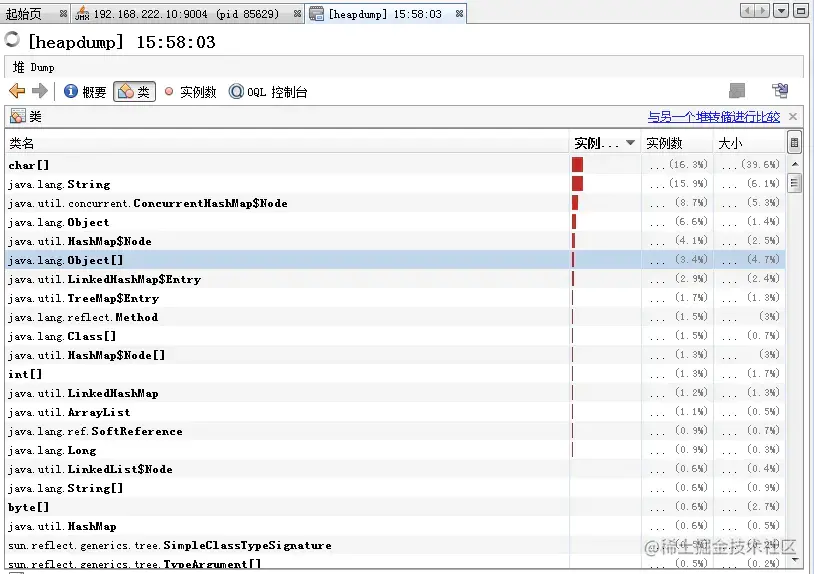Viewport: 814px width, 574px height.
Task: Click the red instance bar for char[]
Action: (x=577, y=165)
